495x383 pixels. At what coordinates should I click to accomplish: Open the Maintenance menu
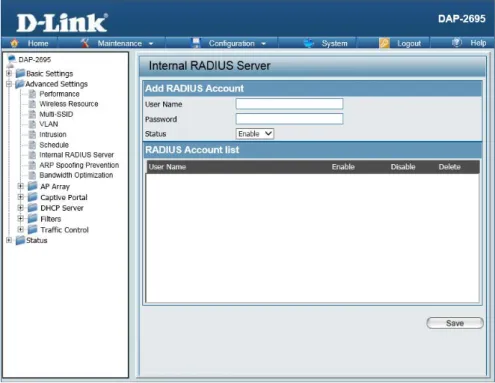[x=120, y=44]
